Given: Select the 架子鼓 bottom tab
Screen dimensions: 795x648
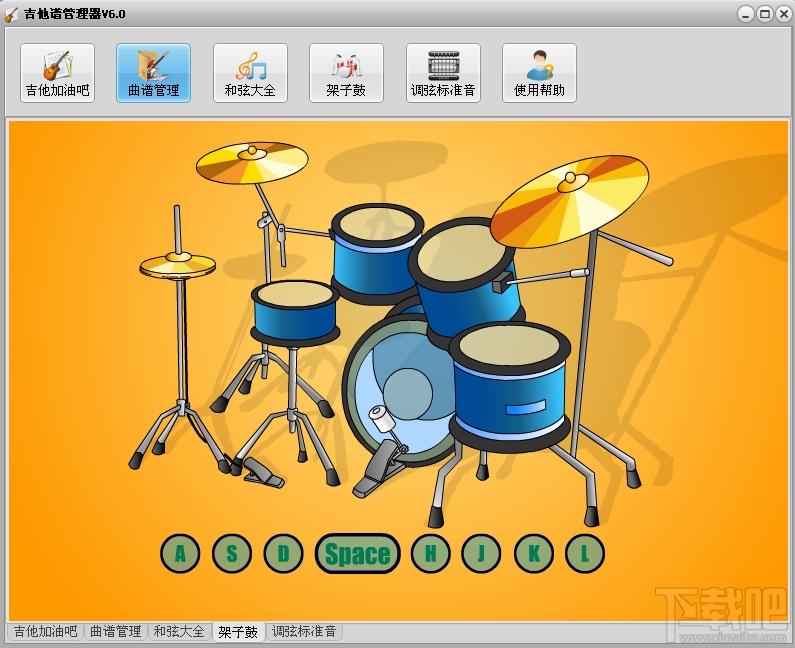Looking at the screenshot, I should (238, 632).
